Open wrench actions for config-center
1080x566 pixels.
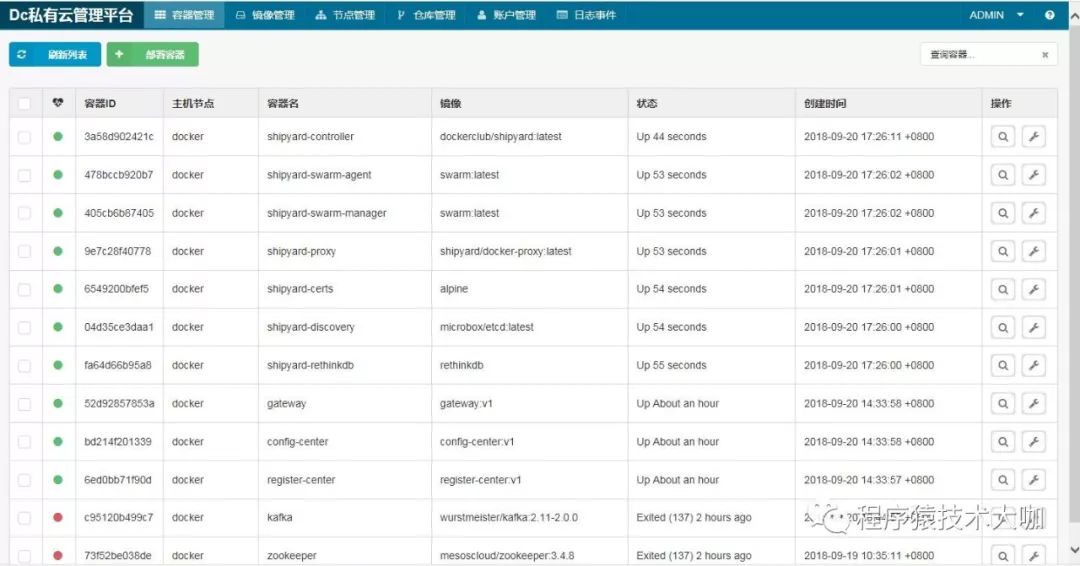(1034, 441)
